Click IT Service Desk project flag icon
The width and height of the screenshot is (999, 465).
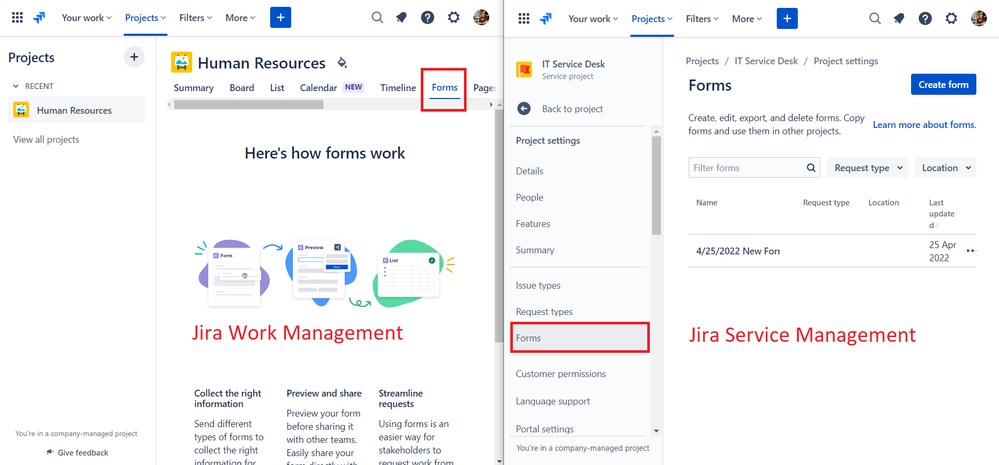click(524, 69)
